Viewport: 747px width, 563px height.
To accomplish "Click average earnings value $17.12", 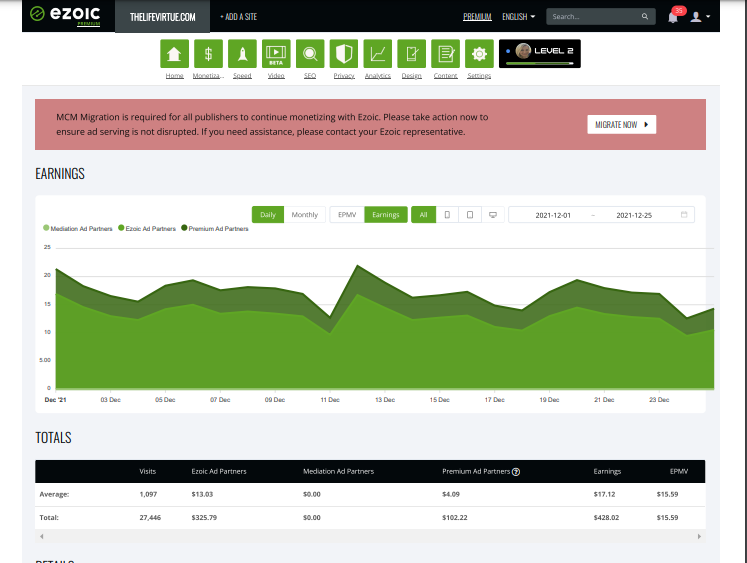I will tap(604, 494).
